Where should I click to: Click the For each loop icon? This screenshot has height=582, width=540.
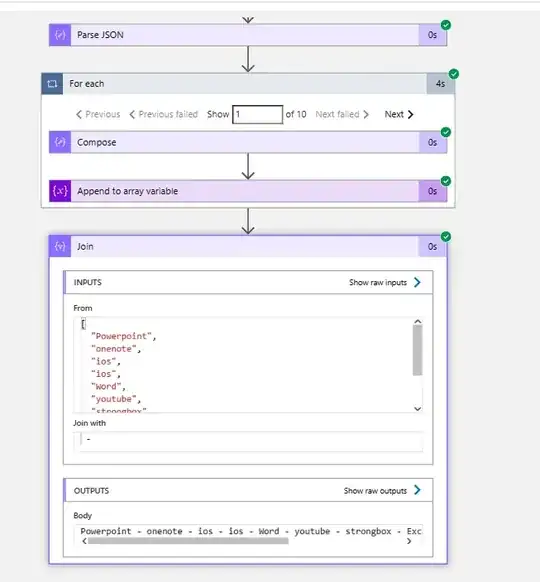(52, 84)
